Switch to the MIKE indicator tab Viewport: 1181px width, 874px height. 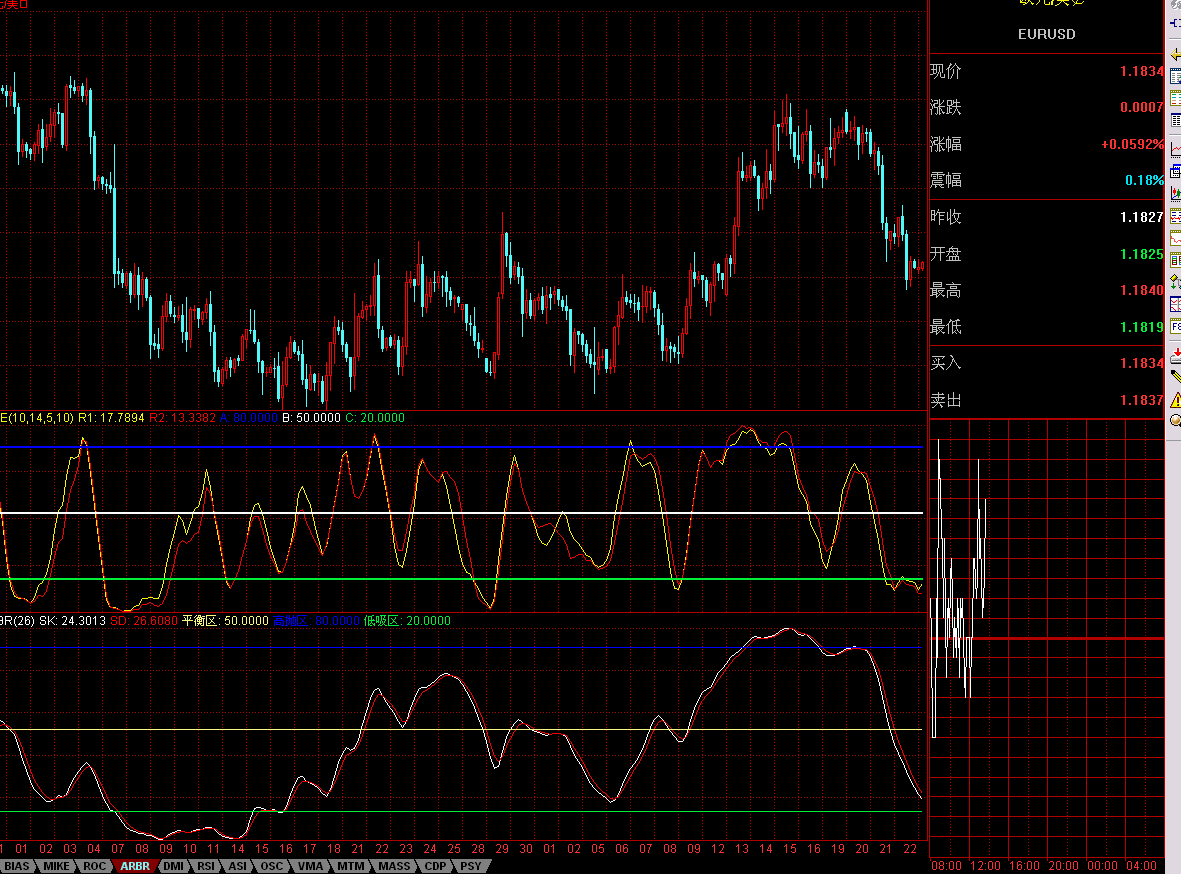point(56,866)
